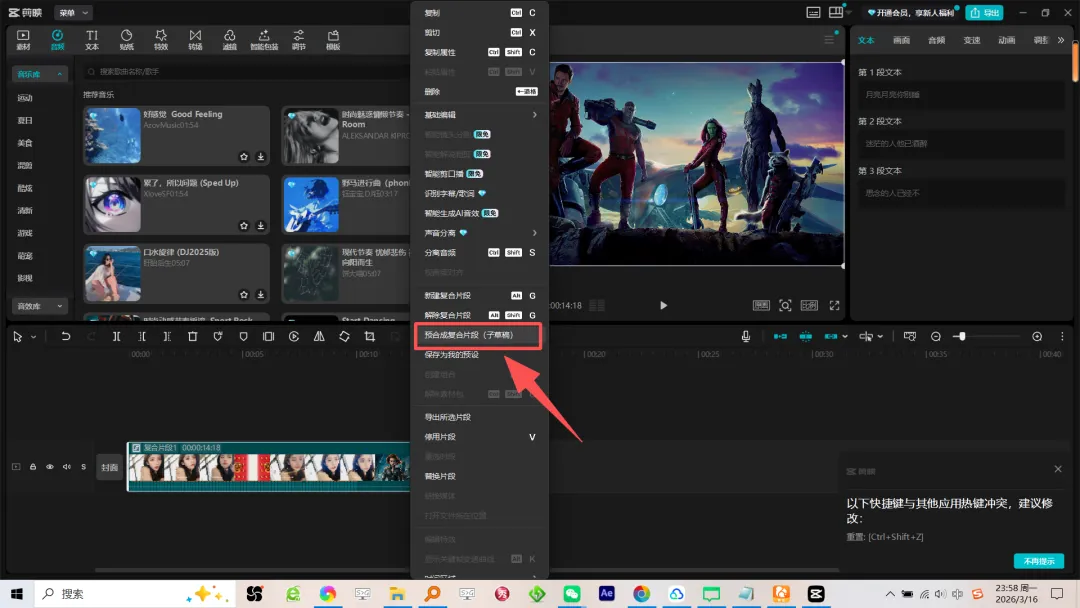This screenshot has height=608, width=1080.
Task: Expand more property tabs with double chevron
Action: (1061, 40)
